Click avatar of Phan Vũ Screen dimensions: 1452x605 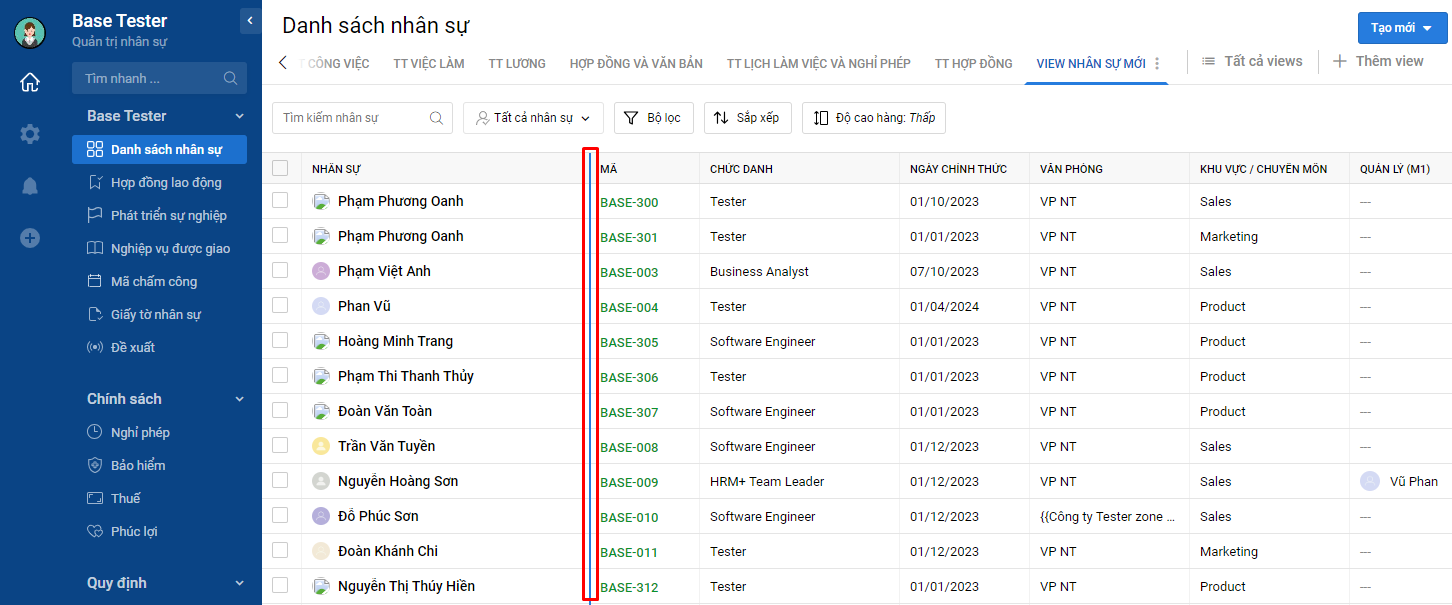pyautogui.click(x=321, y=306)
